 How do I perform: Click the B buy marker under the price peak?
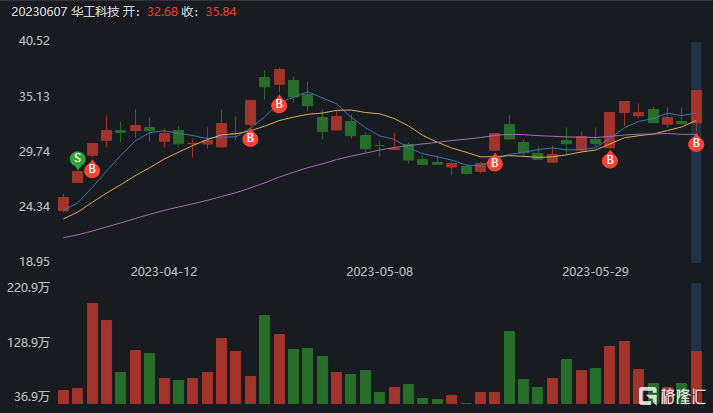(x=279, y=104)
